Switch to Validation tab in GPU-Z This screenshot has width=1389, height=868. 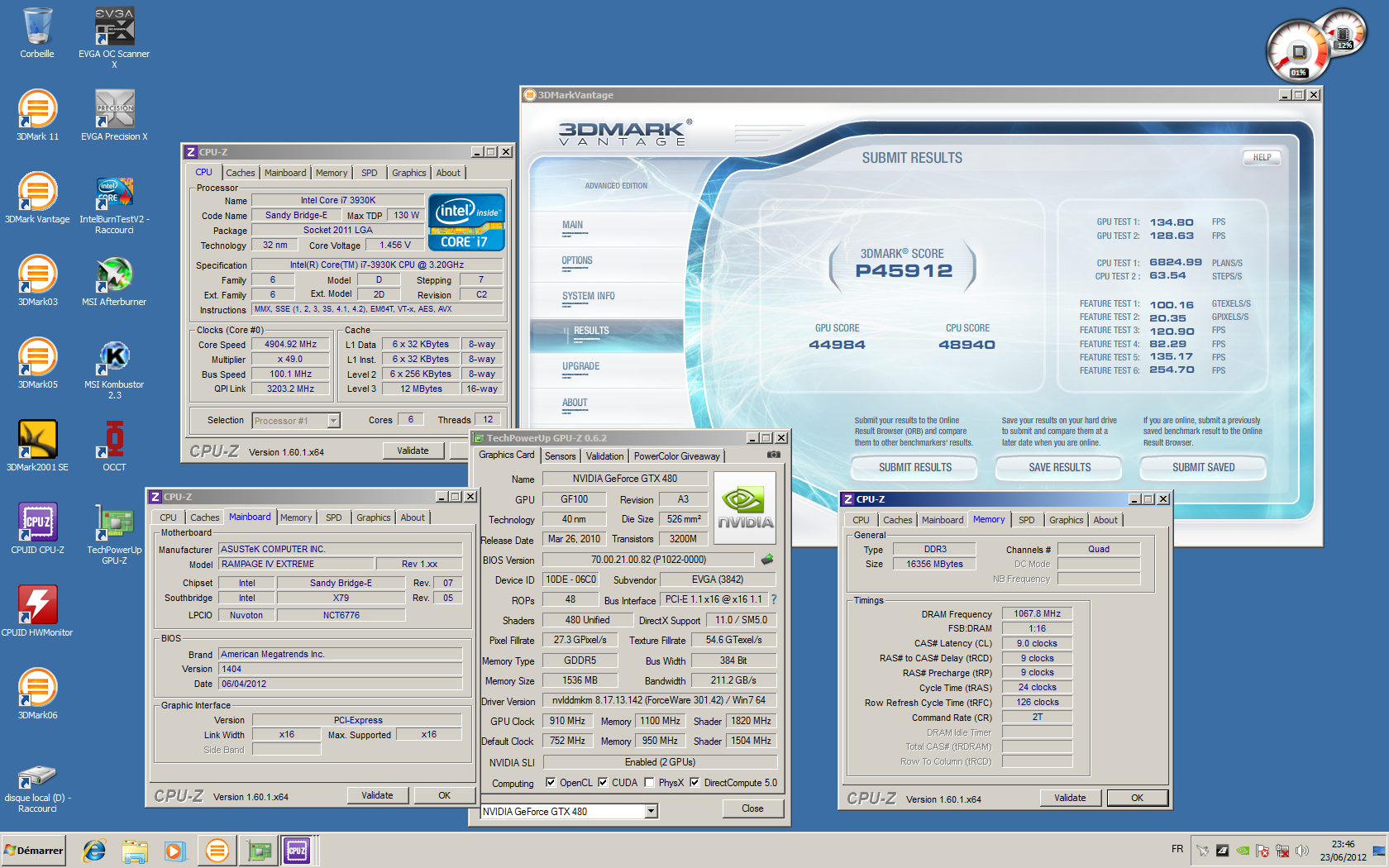click(604, 456)
